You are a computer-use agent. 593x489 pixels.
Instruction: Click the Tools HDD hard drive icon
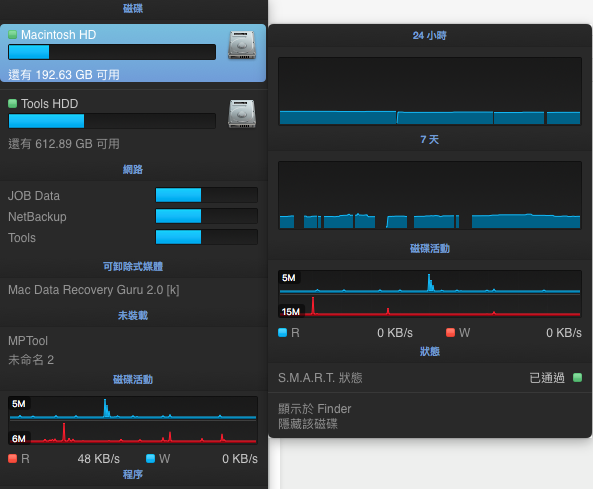point(242,113)
